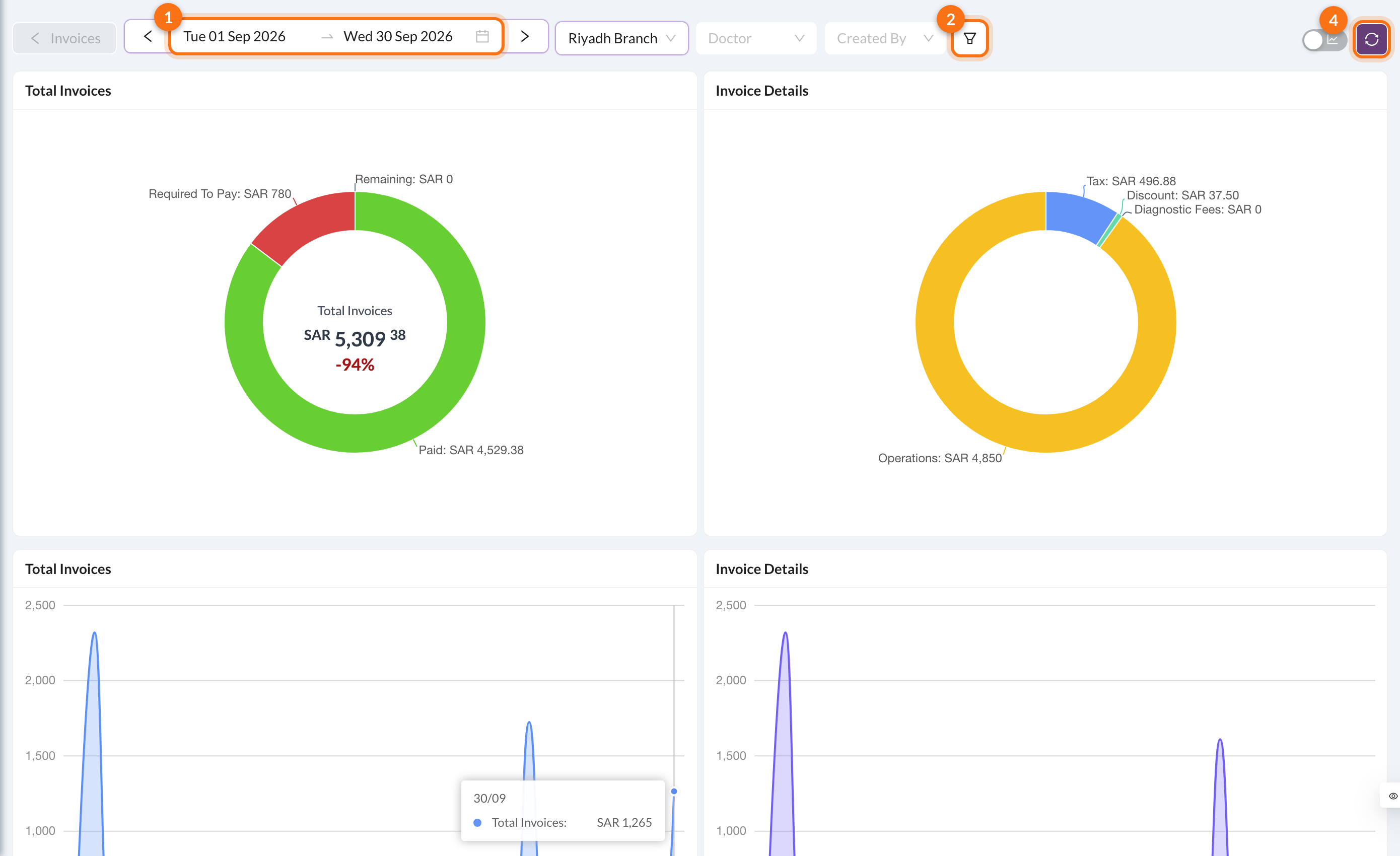Go to previous date range
The height and width of the screenshot is (856, 1400).
pos(148,37)
